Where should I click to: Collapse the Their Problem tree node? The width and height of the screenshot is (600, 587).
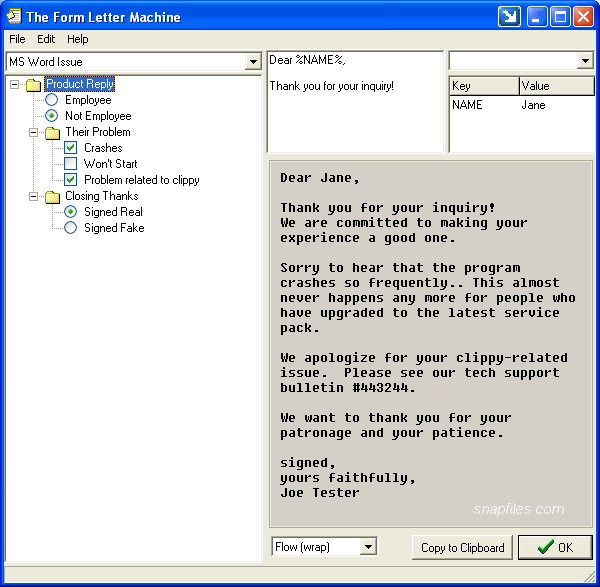(x=34, y=132)
